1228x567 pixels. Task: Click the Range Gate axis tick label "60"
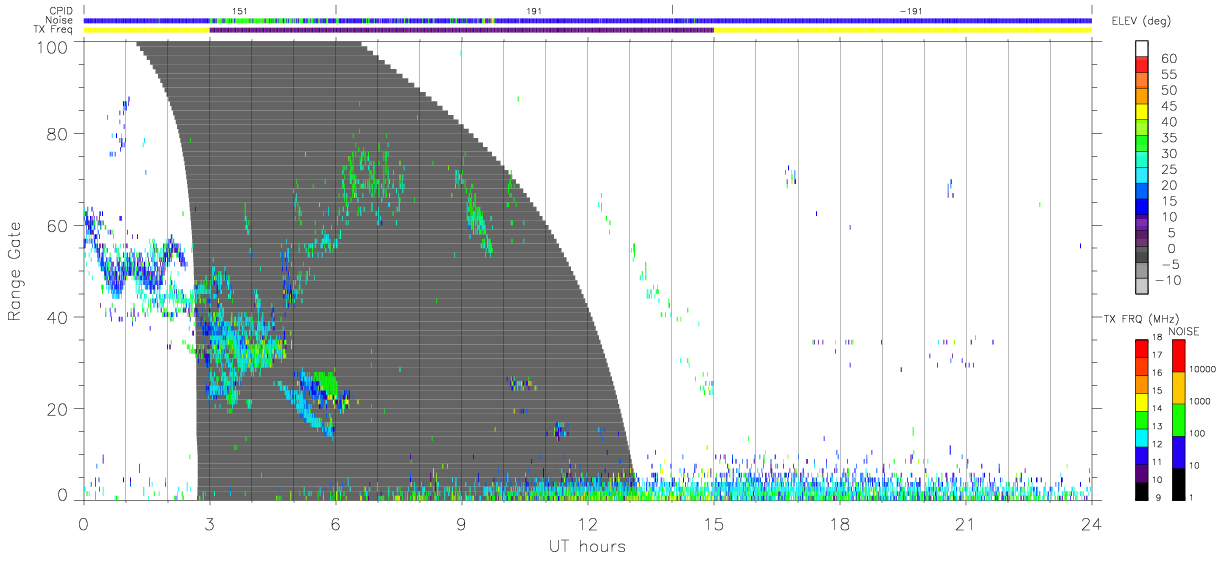point(59,226)
